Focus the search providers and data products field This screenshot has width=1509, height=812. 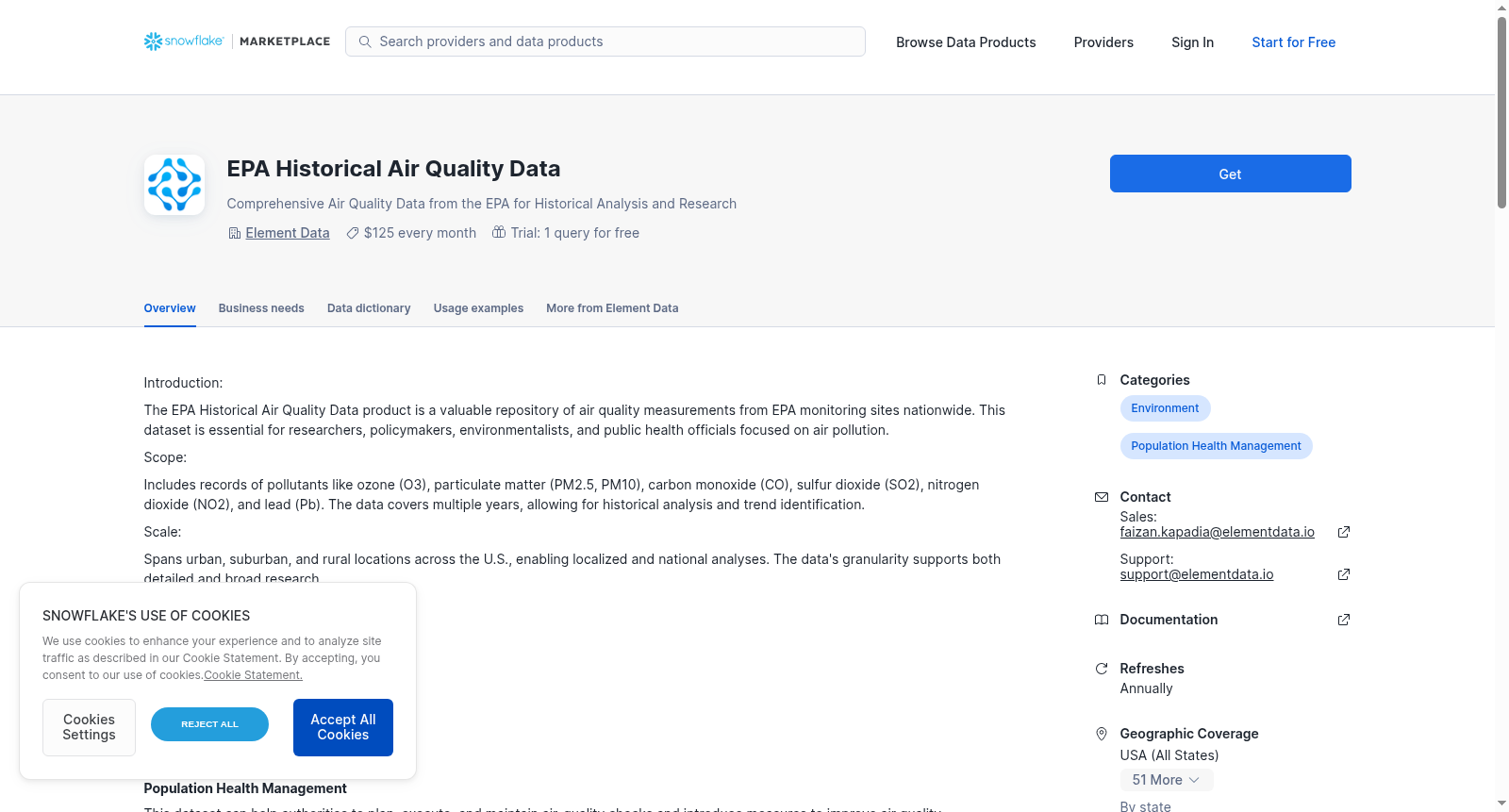(x=605, y=41)
